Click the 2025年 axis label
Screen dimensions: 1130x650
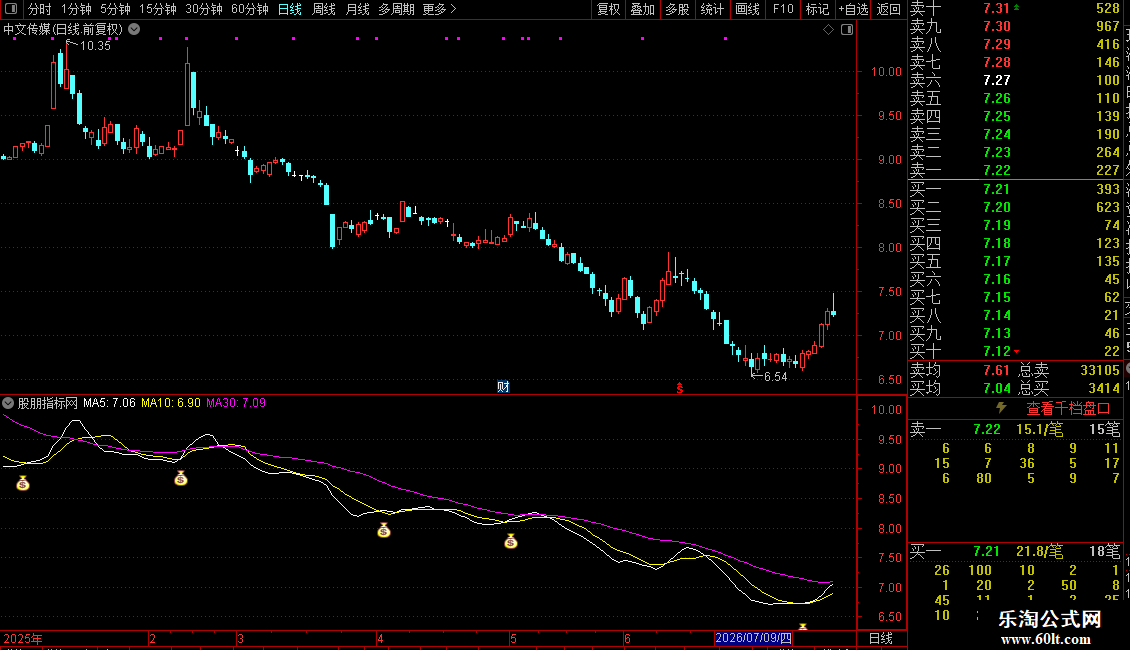pos(22,638)
